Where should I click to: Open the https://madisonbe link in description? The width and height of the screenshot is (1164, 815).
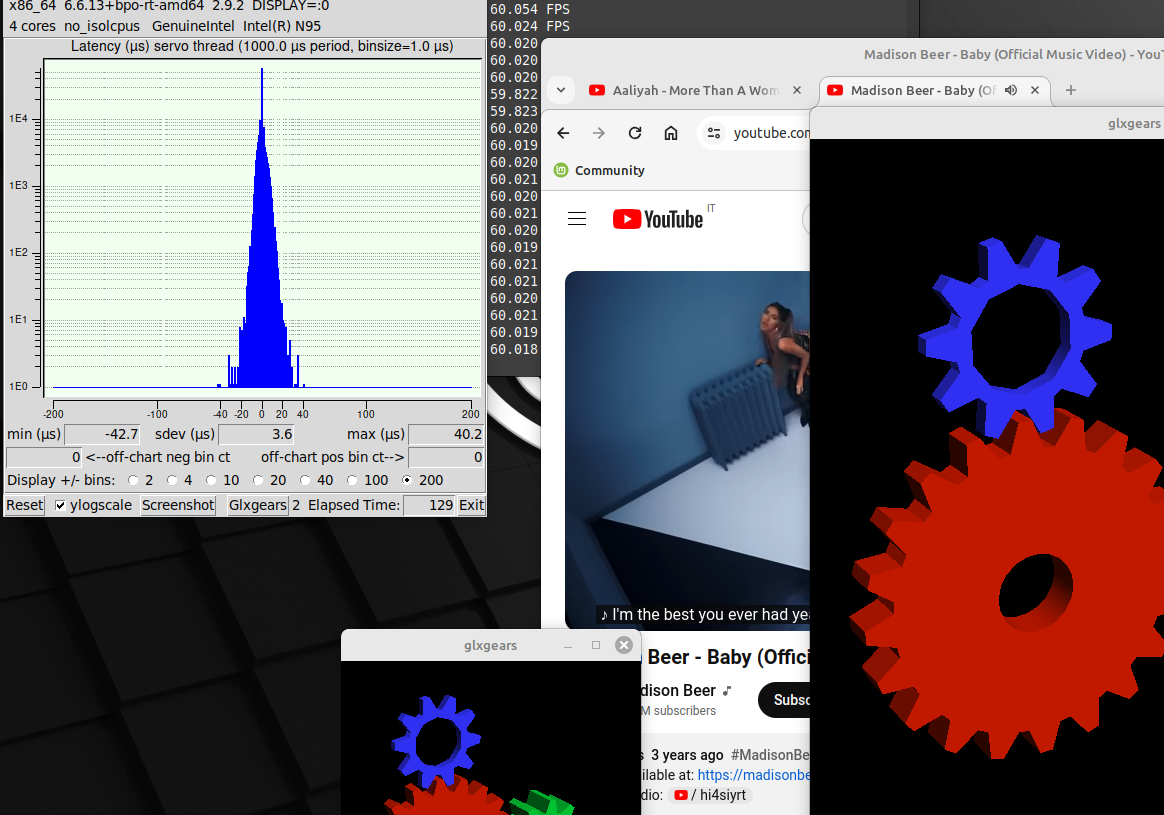point(753,775)
